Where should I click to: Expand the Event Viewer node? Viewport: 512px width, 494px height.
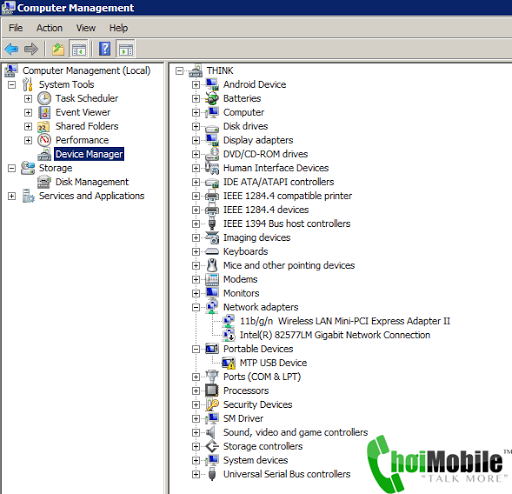28,113
